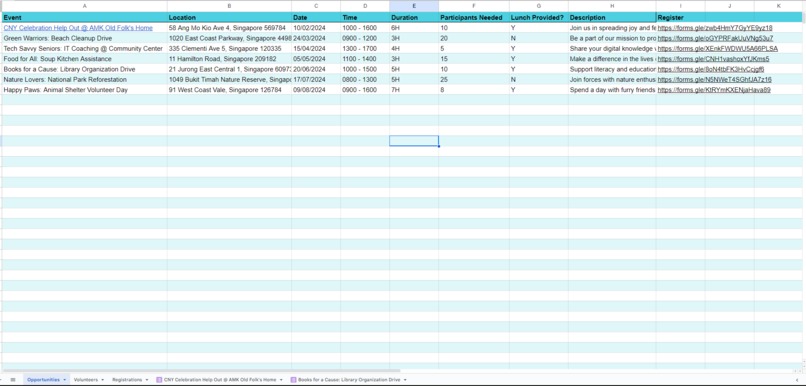This screenshot has width=806, height=386.
Task: Select column D header
Action: pos(365,6)
